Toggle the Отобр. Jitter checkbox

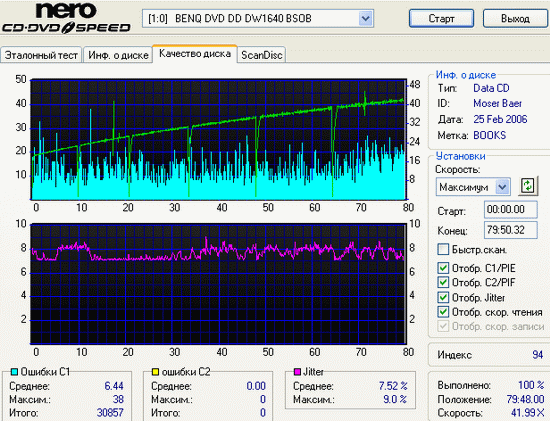[443, 298]
